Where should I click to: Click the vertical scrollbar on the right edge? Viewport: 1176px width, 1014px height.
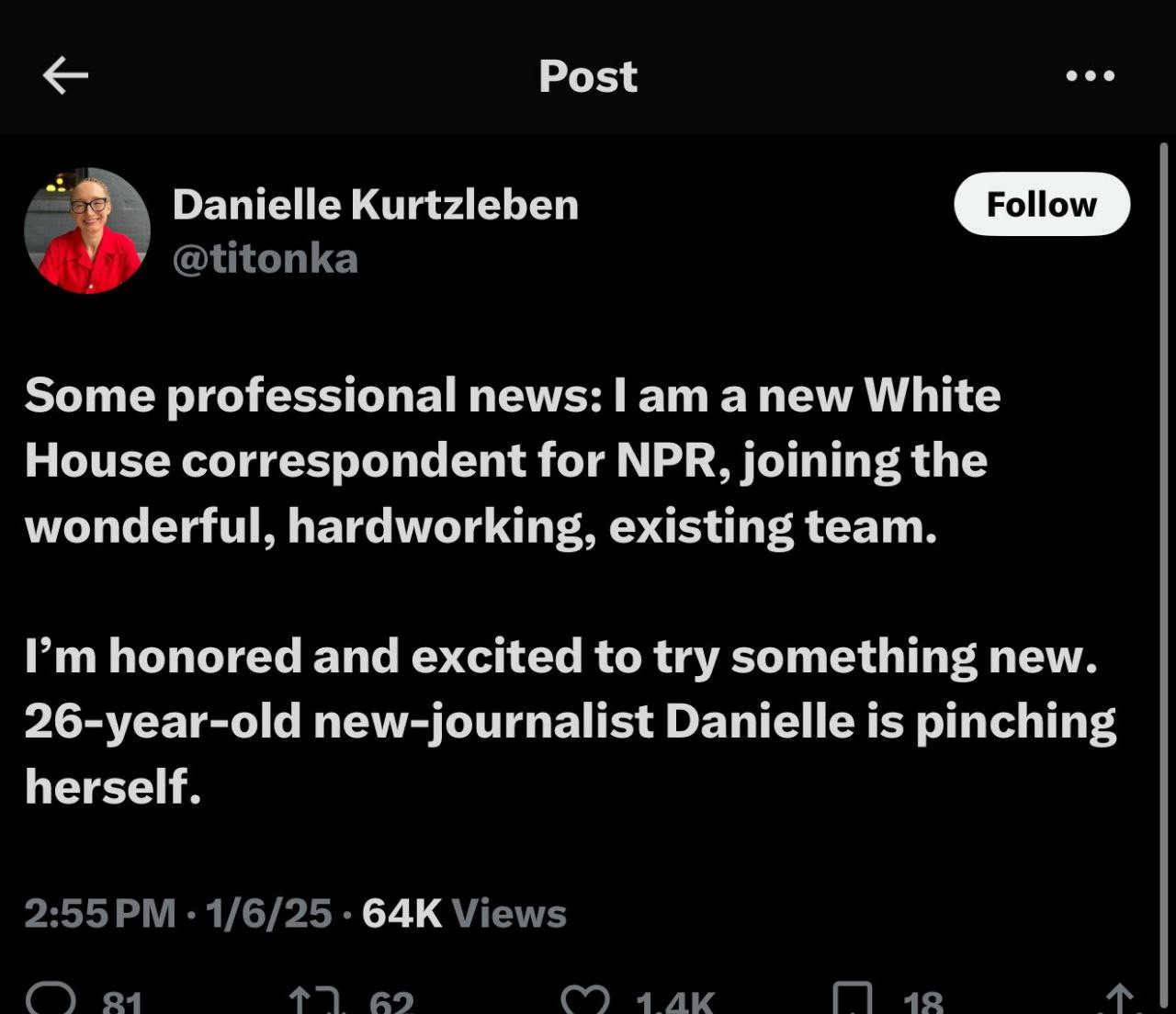pyautogui.click(x=1163, y=551)
